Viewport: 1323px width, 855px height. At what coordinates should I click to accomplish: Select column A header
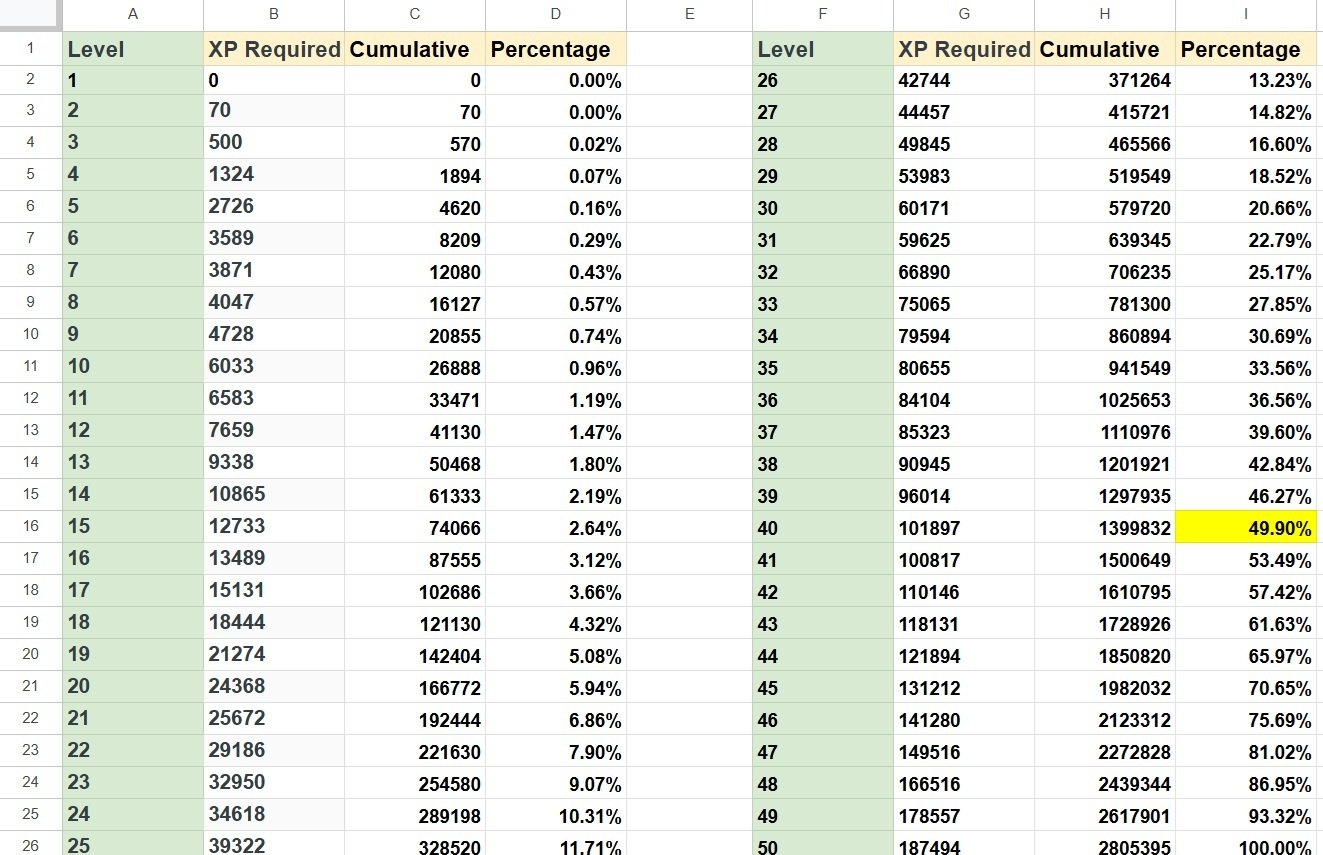[133, 15]
